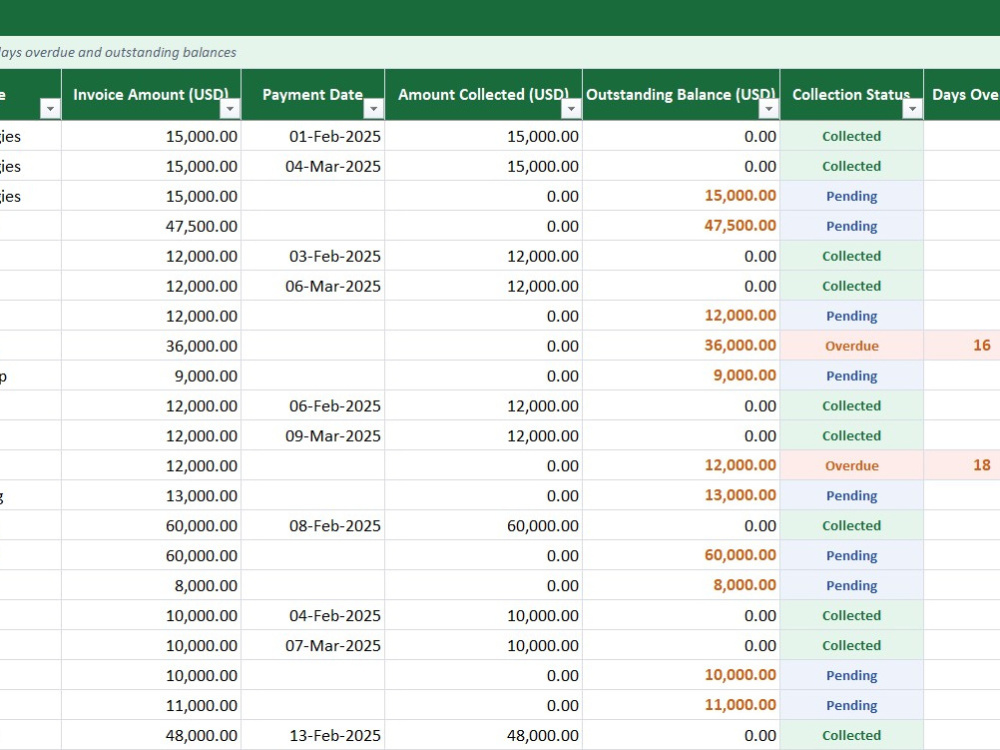The height and width of the screenshot is (750, 1000).
Task: Open the filter dropdown left of Invoice Amount
Action: click(50, 109)
